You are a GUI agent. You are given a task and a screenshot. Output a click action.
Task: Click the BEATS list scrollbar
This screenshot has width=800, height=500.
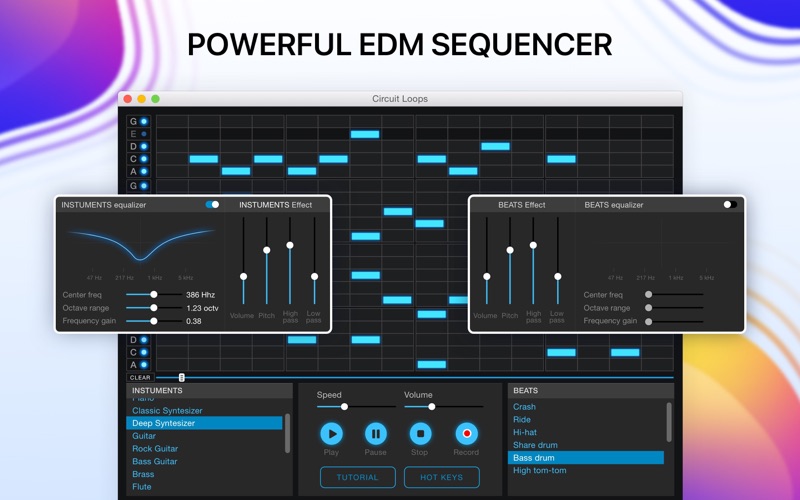669,422
